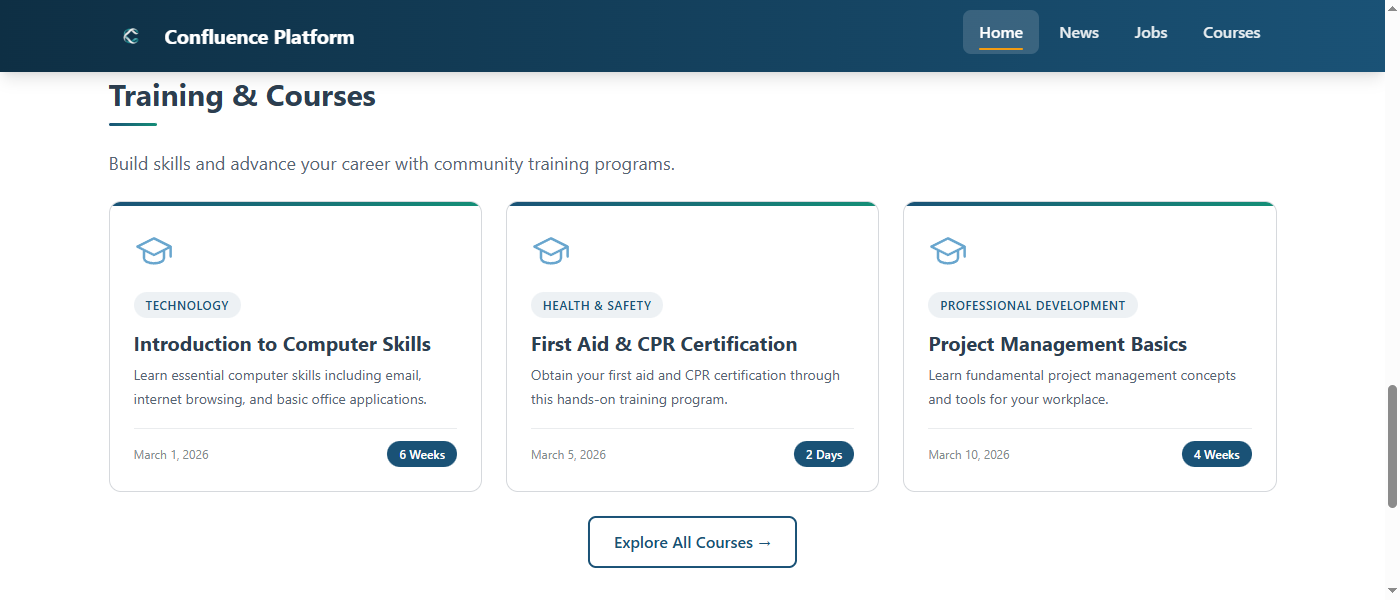Click the PROFESSIONAL DEVELOPMENT badge

[x=1032, y=305]
